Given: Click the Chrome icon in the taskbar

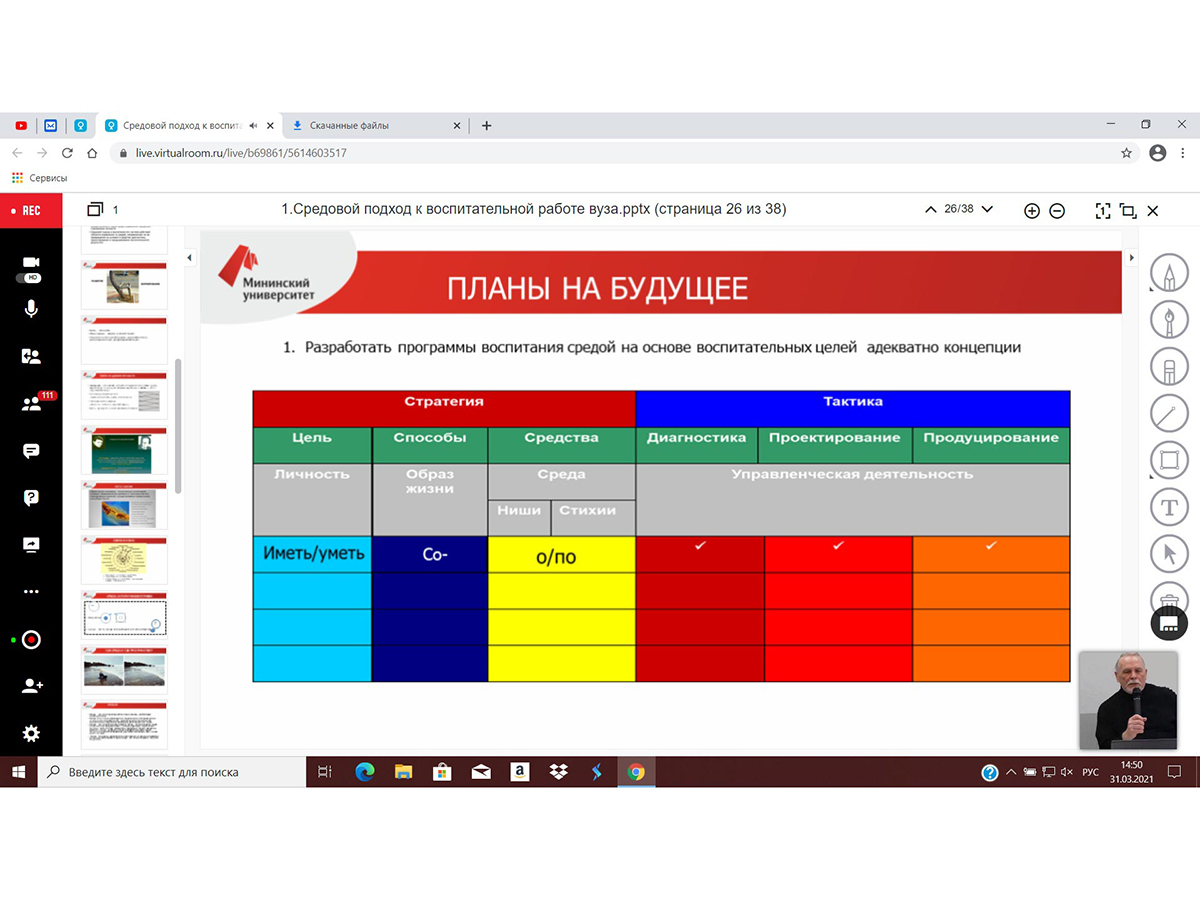Looking at the screenshot, I should point(636,772).
